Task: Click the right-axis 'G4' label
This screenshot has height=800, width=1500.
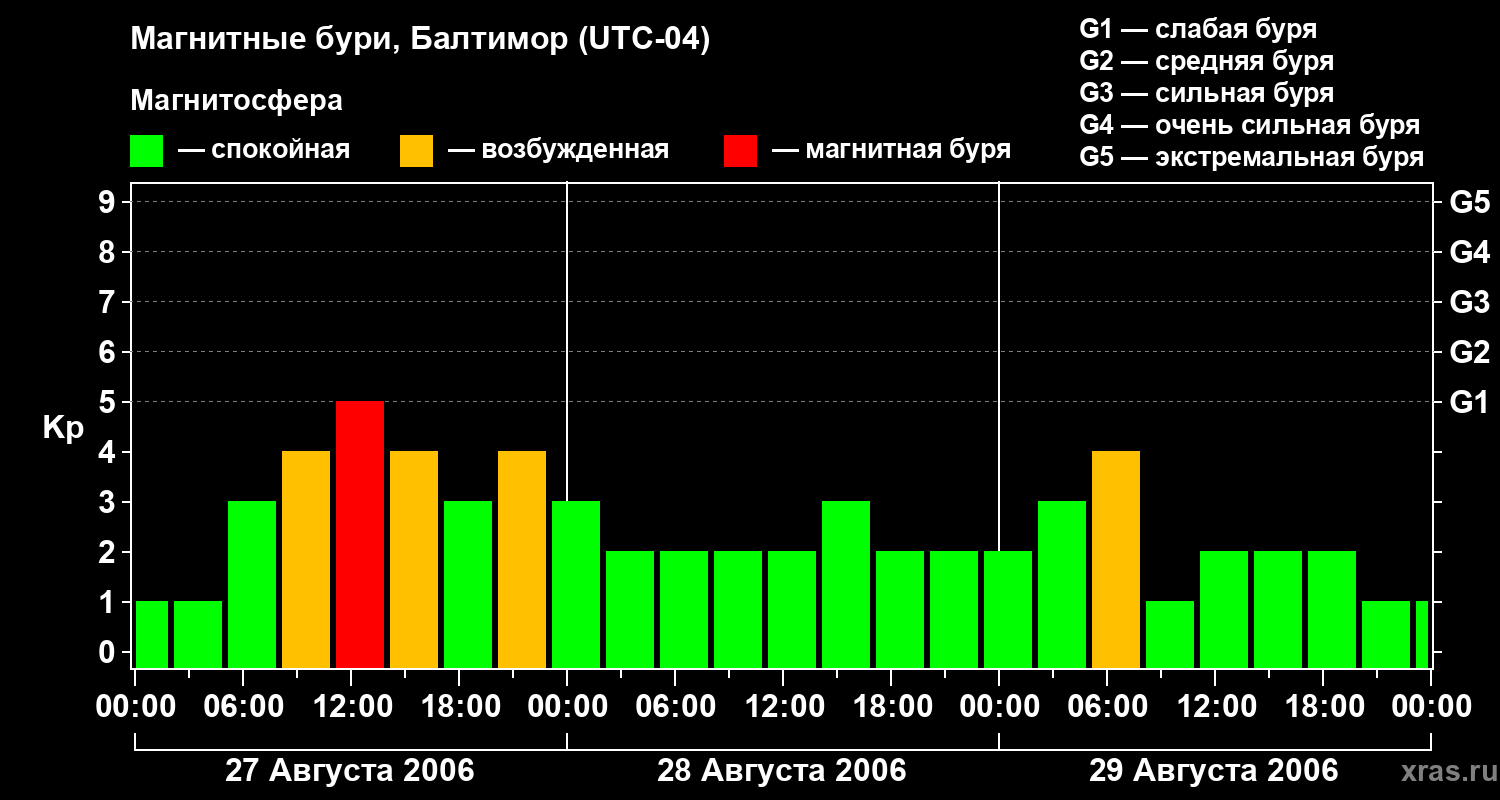Action: [x=1470, y=252]
